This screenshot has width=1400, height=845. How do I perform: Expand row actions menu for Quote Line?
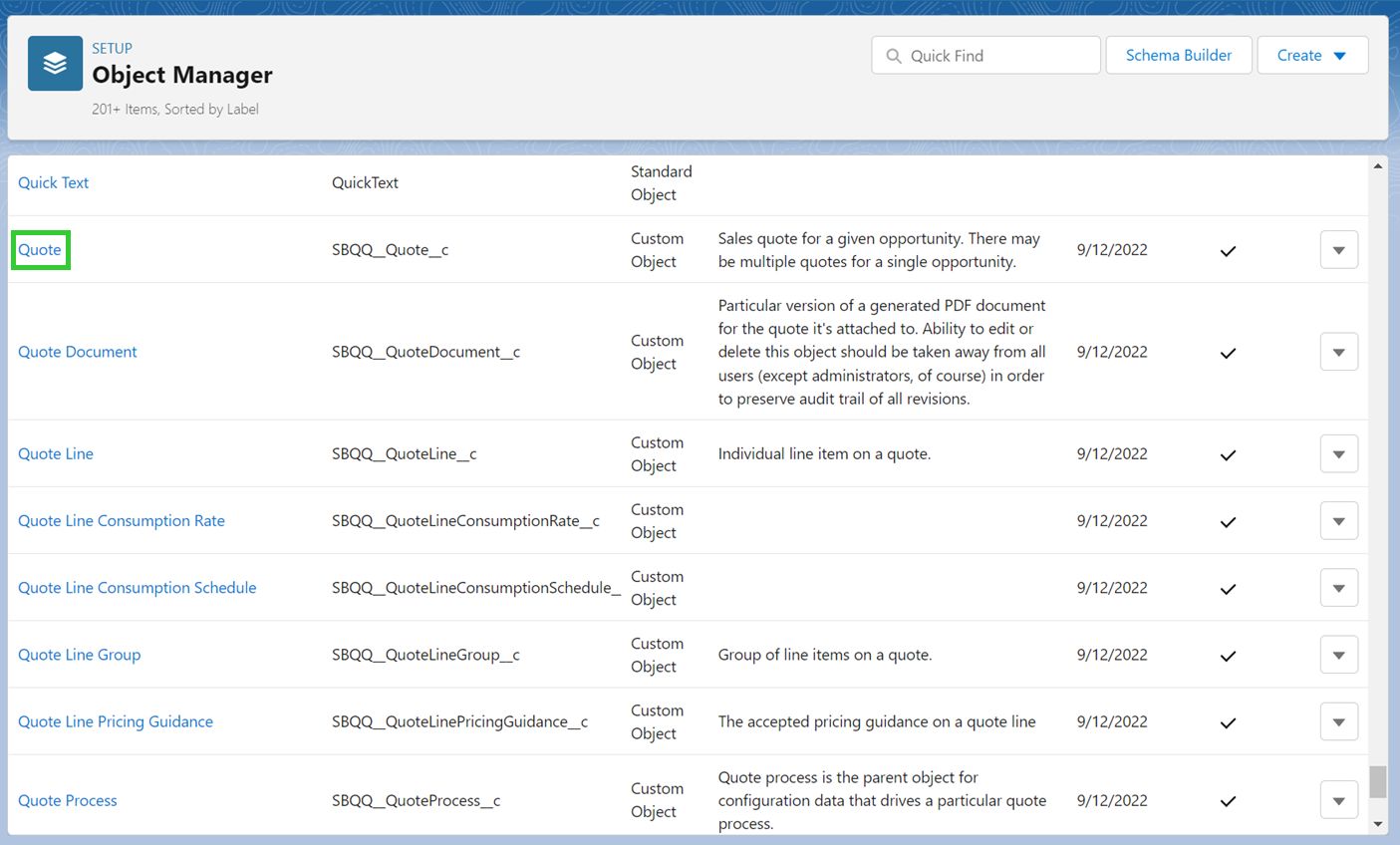1339,454
